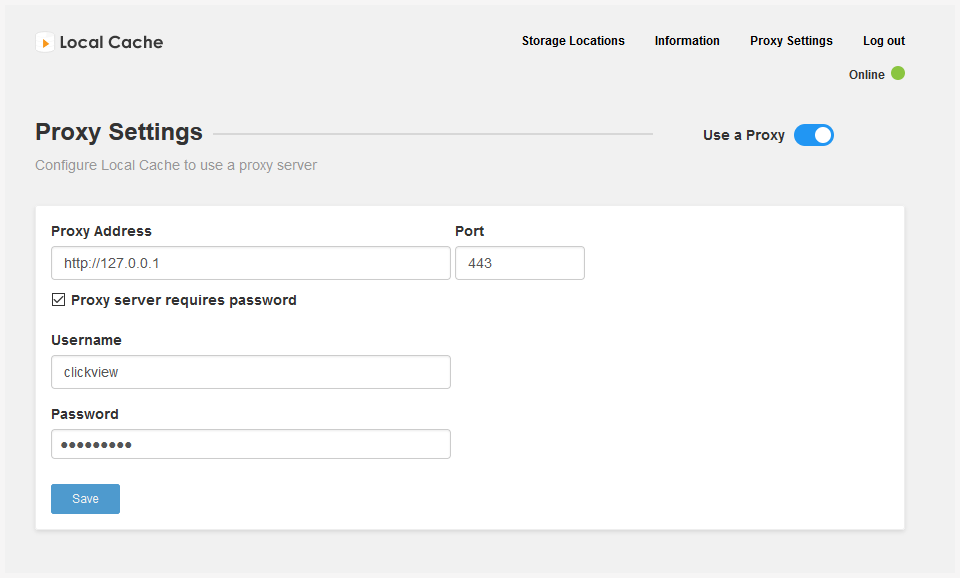This screenshot has height=578, width=960.
Task: Click the Local Cache brand name text
Action: 111,42
